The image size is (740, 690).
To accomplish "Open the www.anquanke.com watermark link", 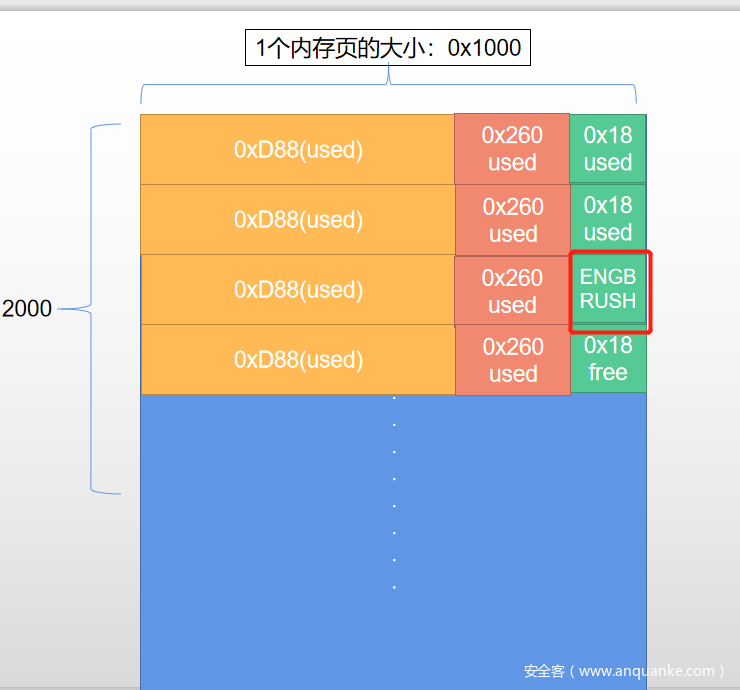I will tap(625, 671).
